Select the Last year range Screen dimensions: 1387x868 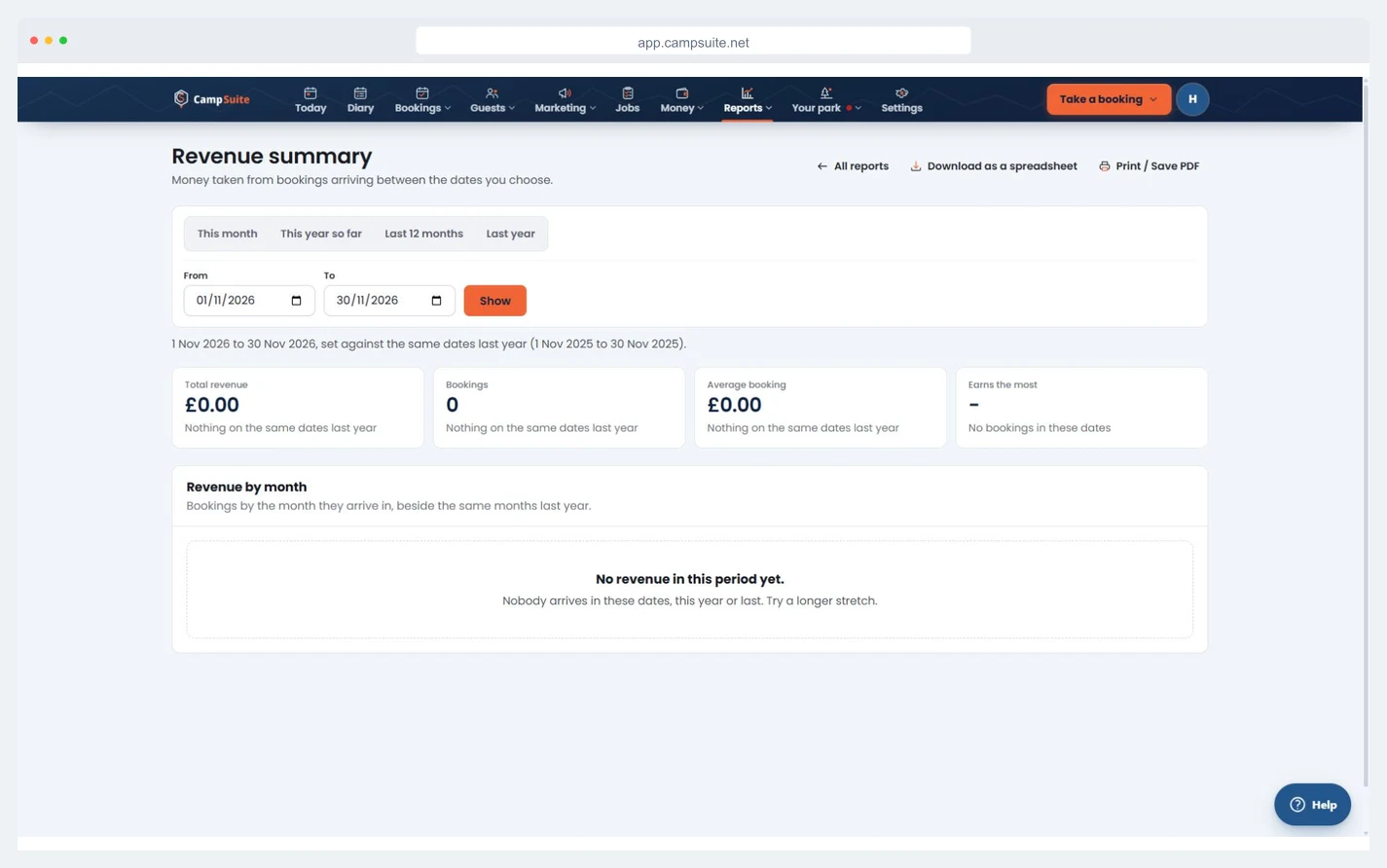(511, 234)
